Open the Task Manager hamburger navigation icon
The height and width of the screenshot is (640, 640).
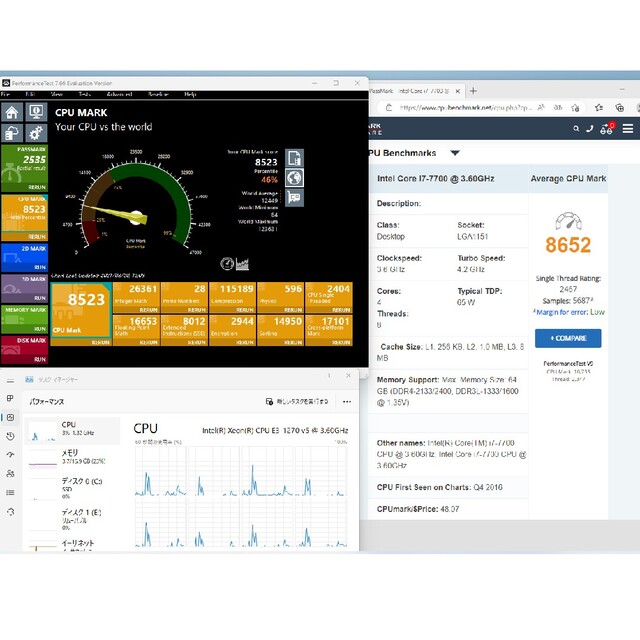(10, 381)
